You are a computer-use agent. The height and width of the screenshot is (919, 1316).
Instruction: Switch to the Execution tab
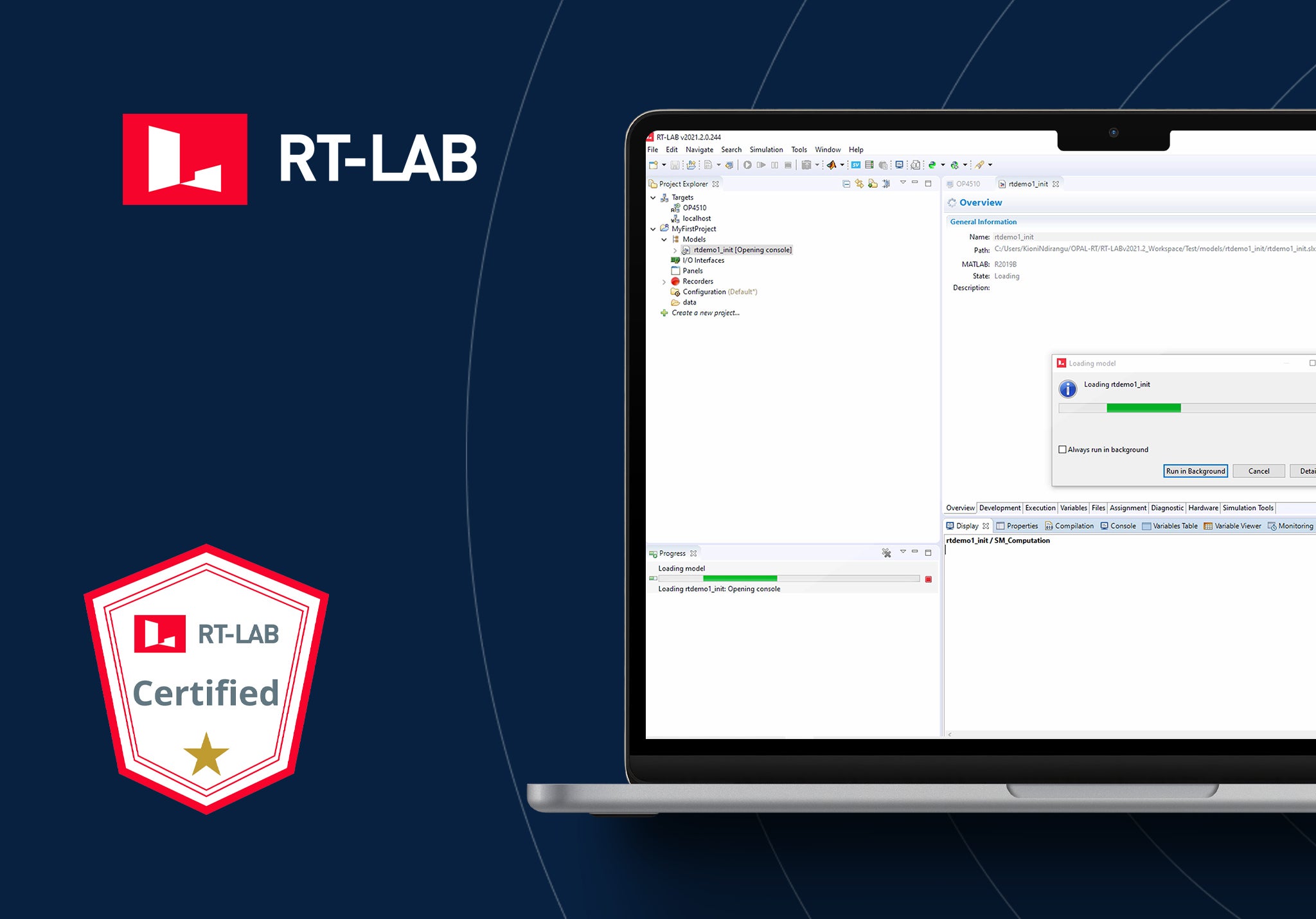coord(1040,508)
